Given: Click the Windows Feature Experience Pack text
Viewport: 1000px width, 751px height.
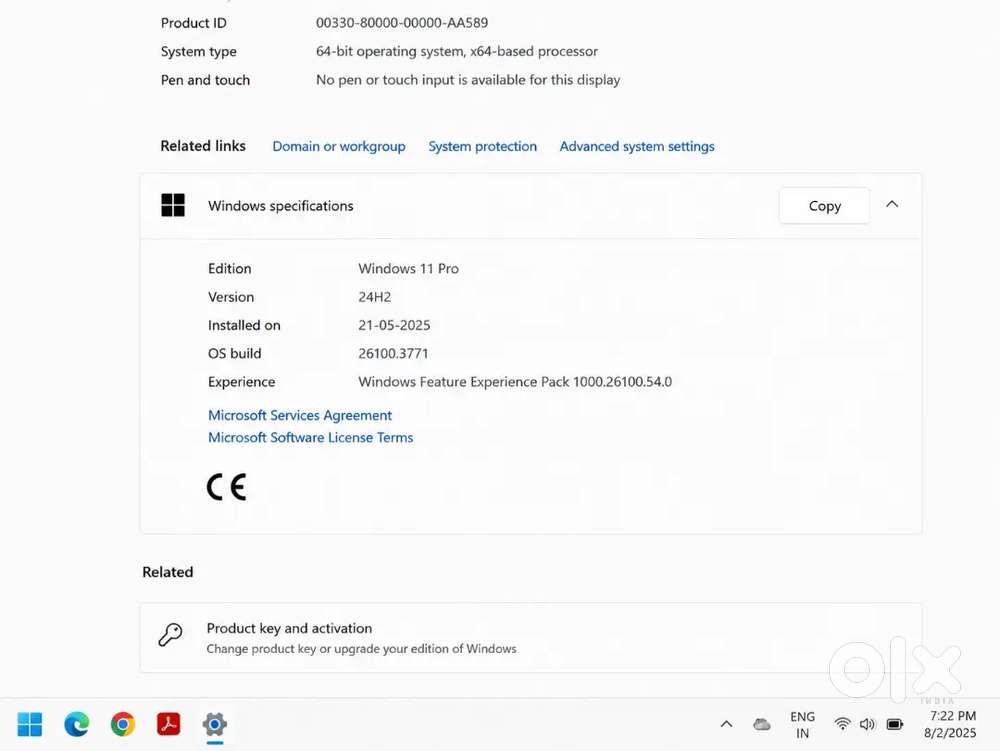Looking at the screenshot, I should [515, 382].
